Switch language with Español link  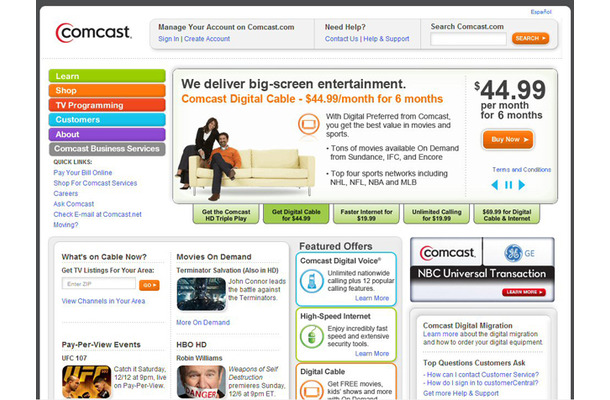[541, 12]
